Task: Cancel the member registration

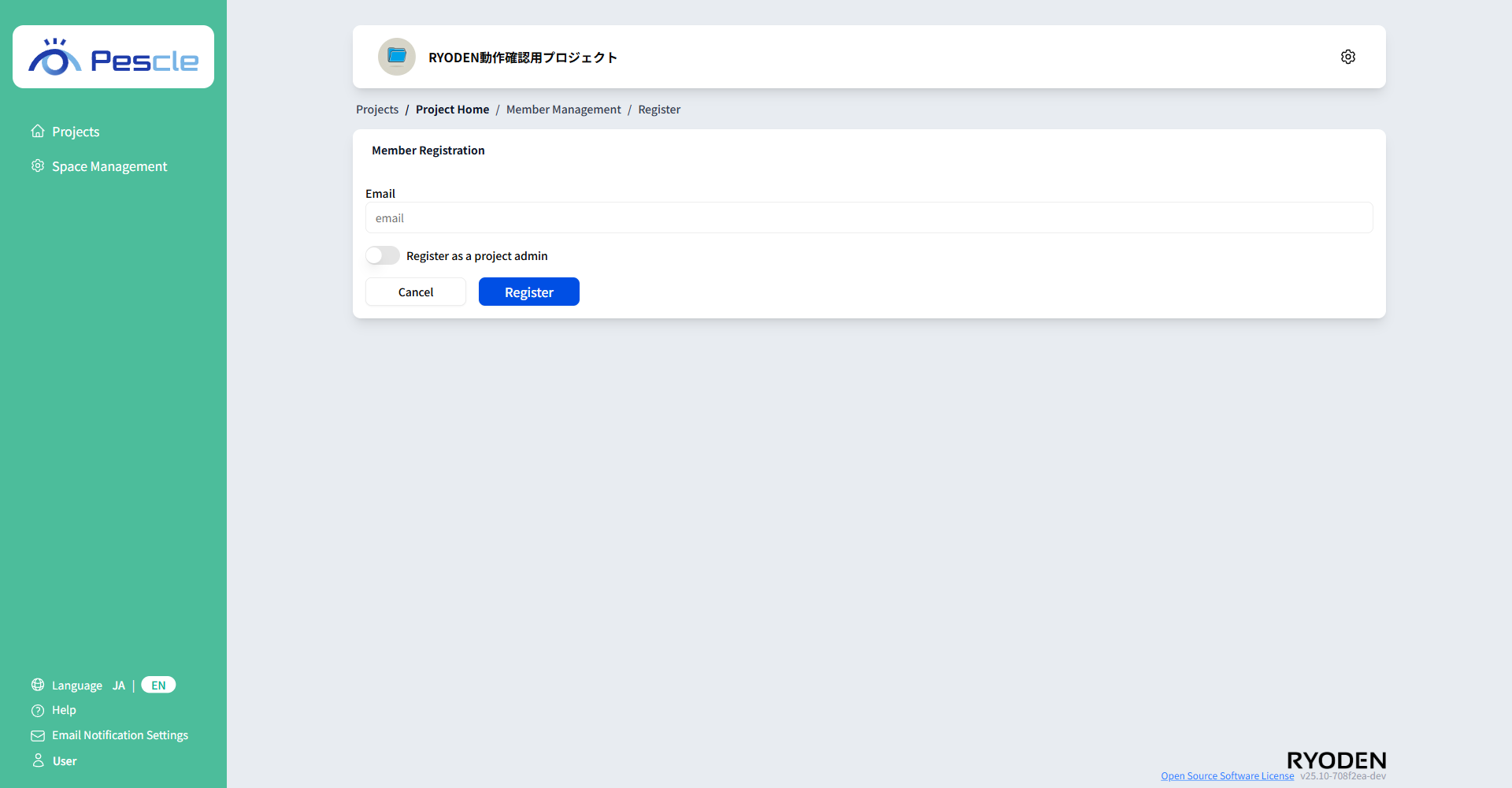Action: (415, 292)
